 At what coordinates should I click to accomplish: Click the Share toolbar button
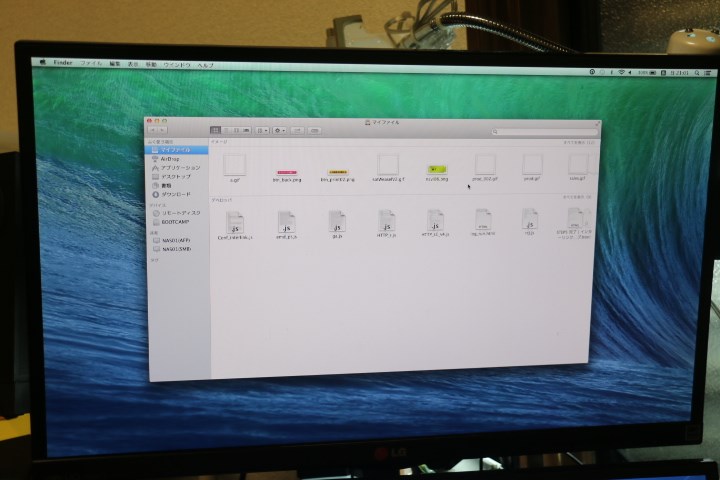297,130
